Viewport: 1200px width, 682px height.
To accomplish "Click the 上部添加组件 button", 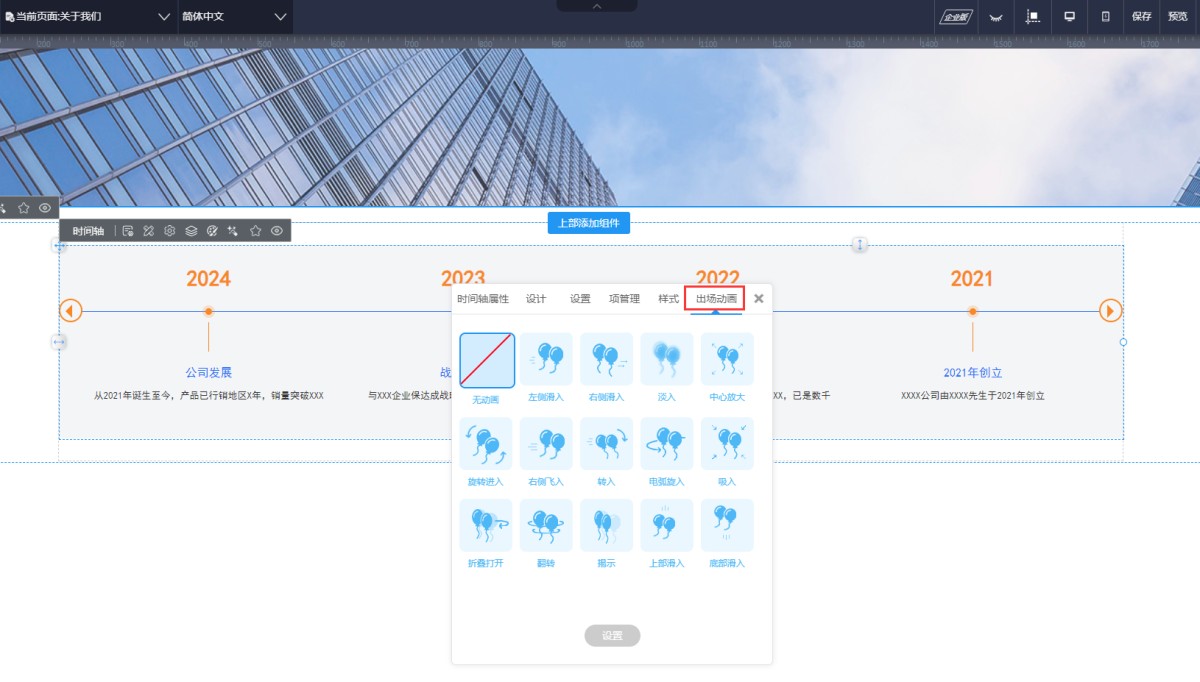I will pos(589,223).
